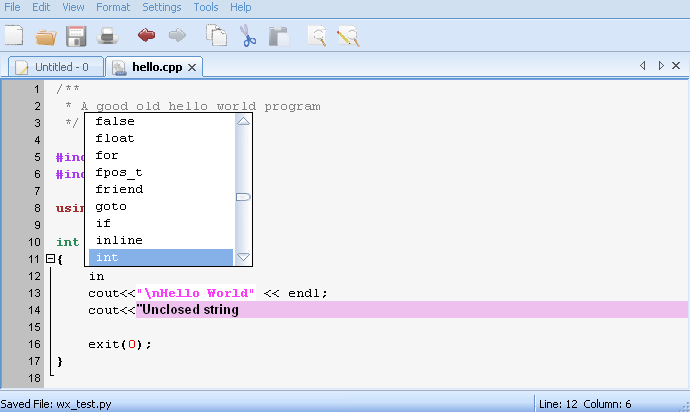
Task: Close the active notebook page with X button
Action: [676, 66]
